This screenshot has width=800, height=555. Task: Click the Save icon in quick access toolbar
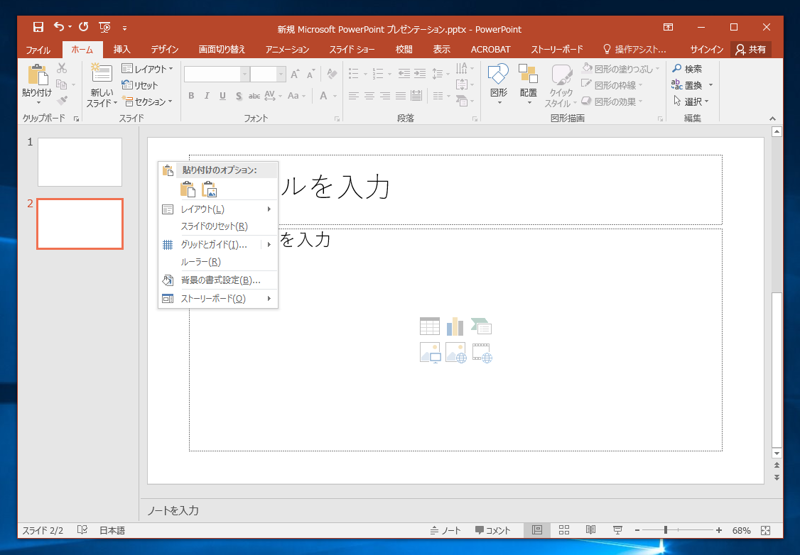pos(38,27)
